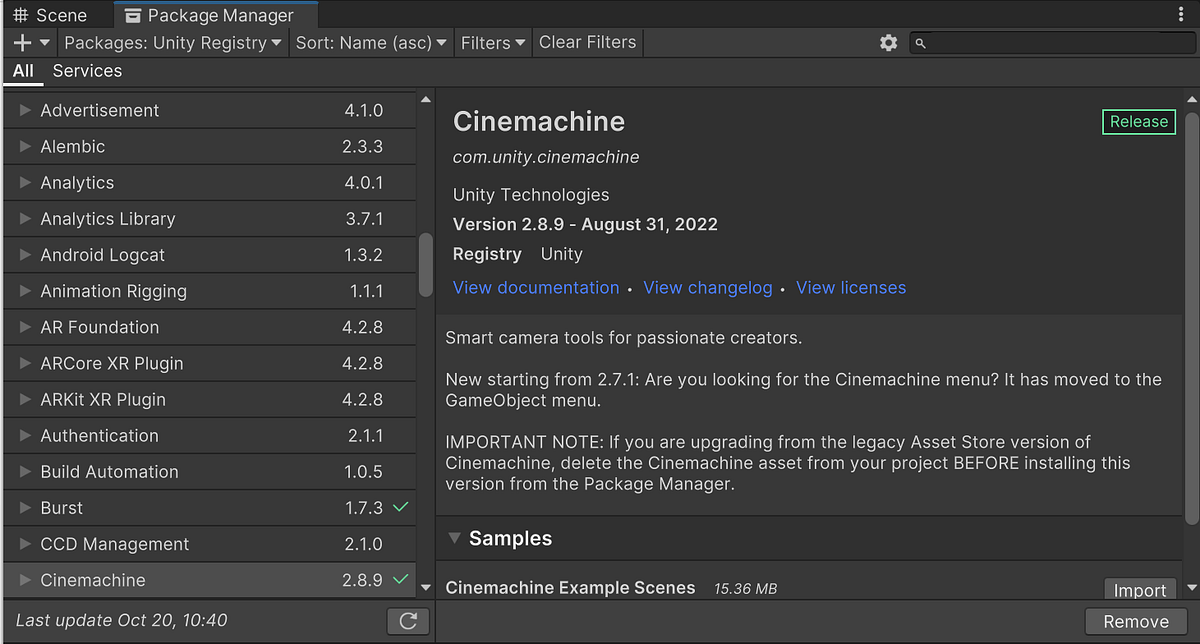Open the Filters dropdown
This screenshot has width=1200, height=644.
(x=492, y=42)
